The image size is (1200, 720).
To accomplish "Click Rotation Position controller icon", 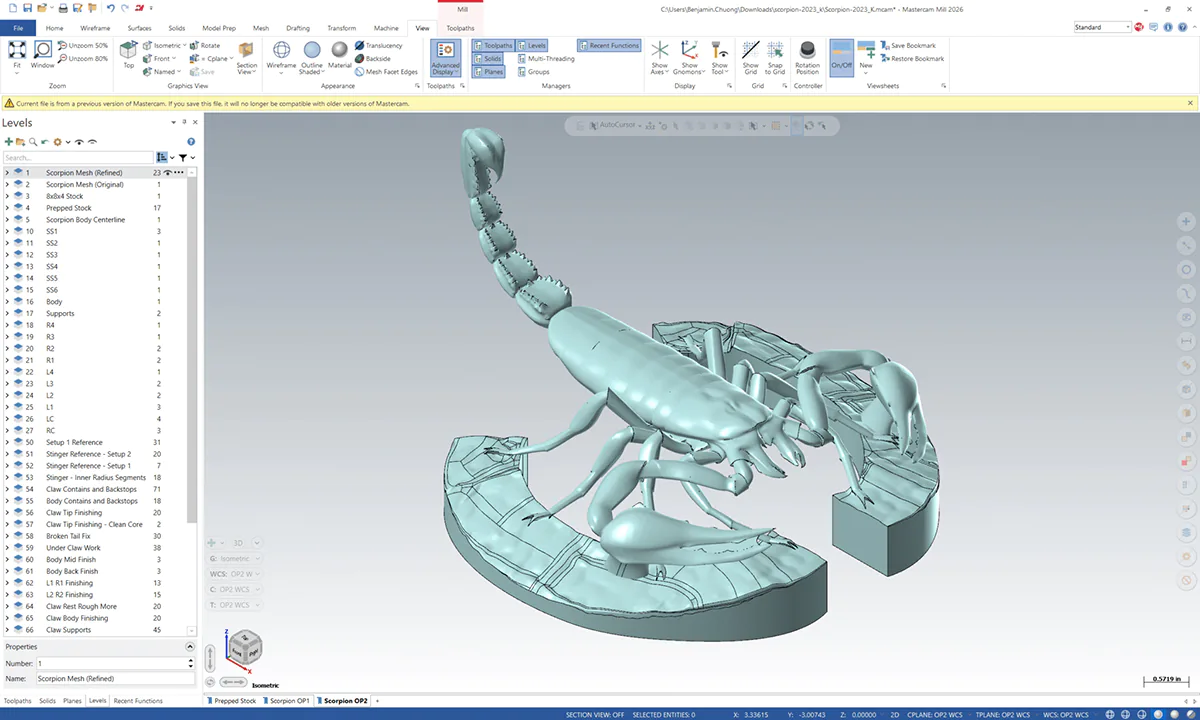I will (x=807, y=50).
